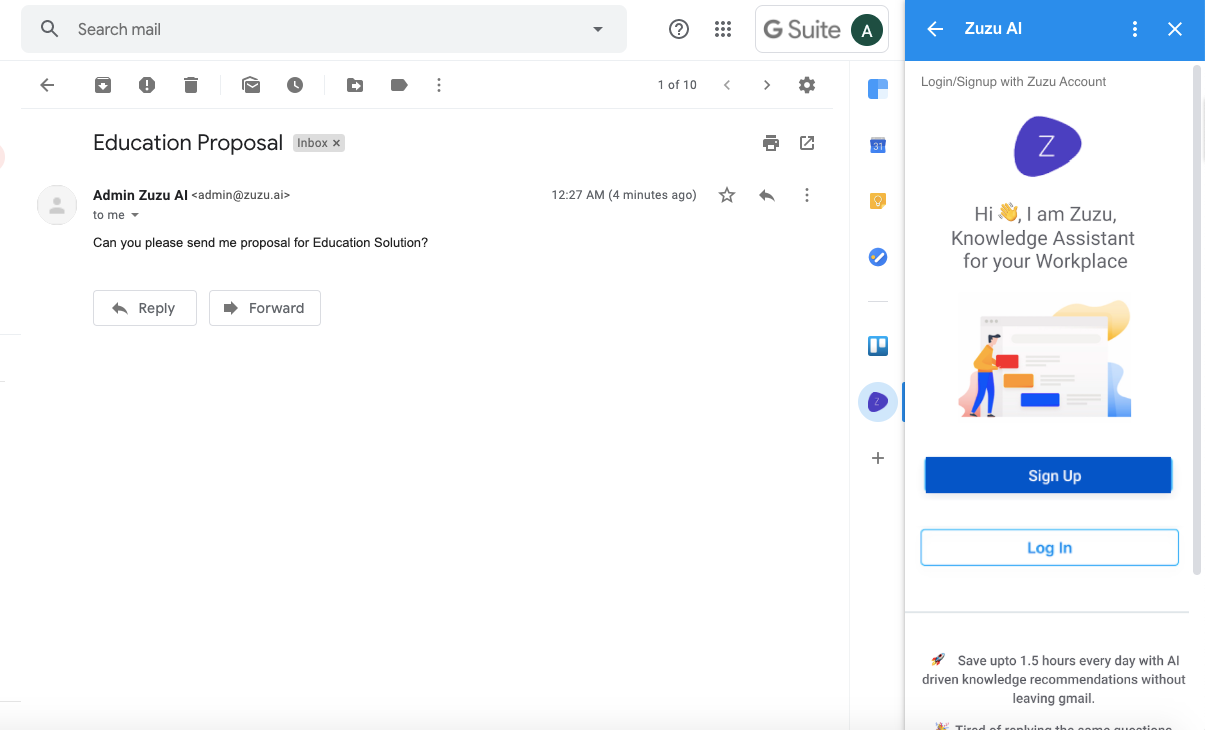
Task: Click the Zuzu purple logo
Action: coord(1047,147)
